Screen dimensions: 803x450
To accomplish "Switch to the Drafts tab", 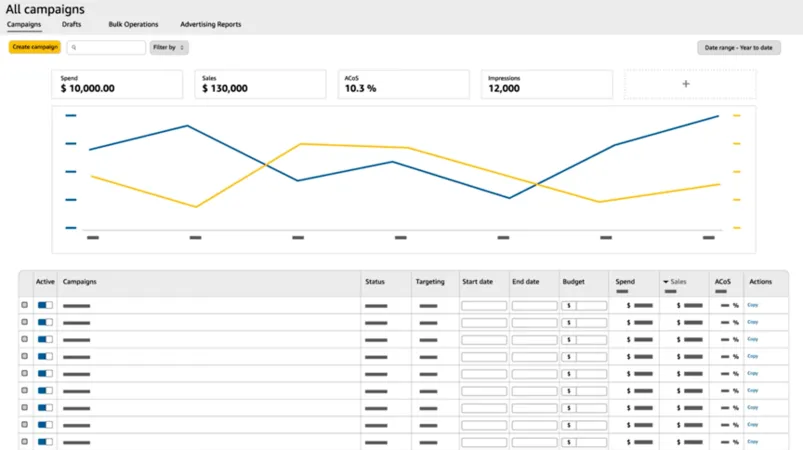I will click(71, 24).
